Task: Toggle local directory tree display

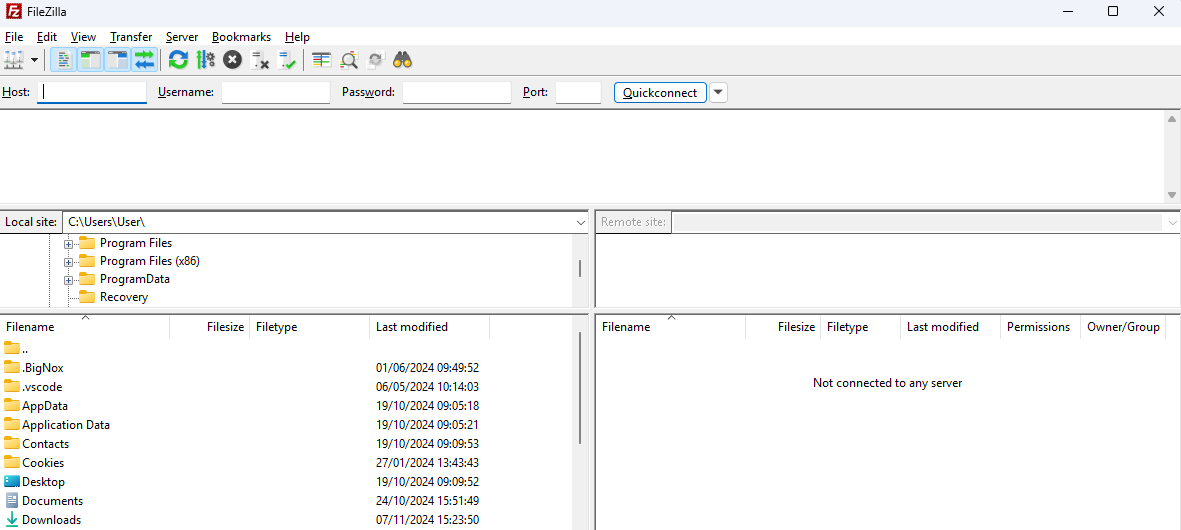Action: [x=90, y=60]
